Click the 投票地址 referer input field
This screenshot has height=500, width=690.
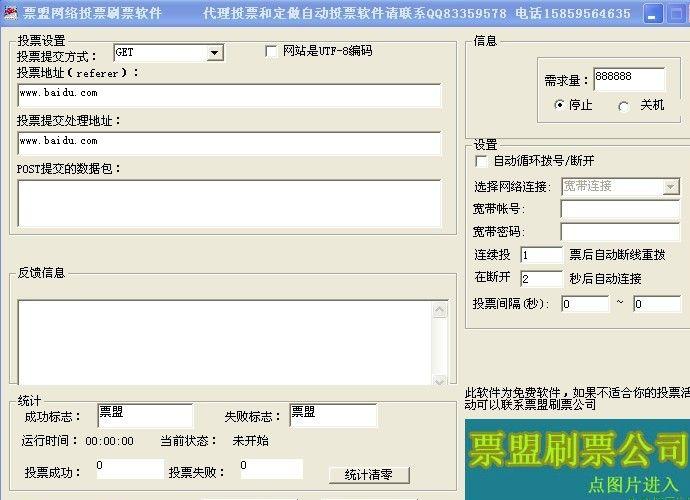coord(228,94)
